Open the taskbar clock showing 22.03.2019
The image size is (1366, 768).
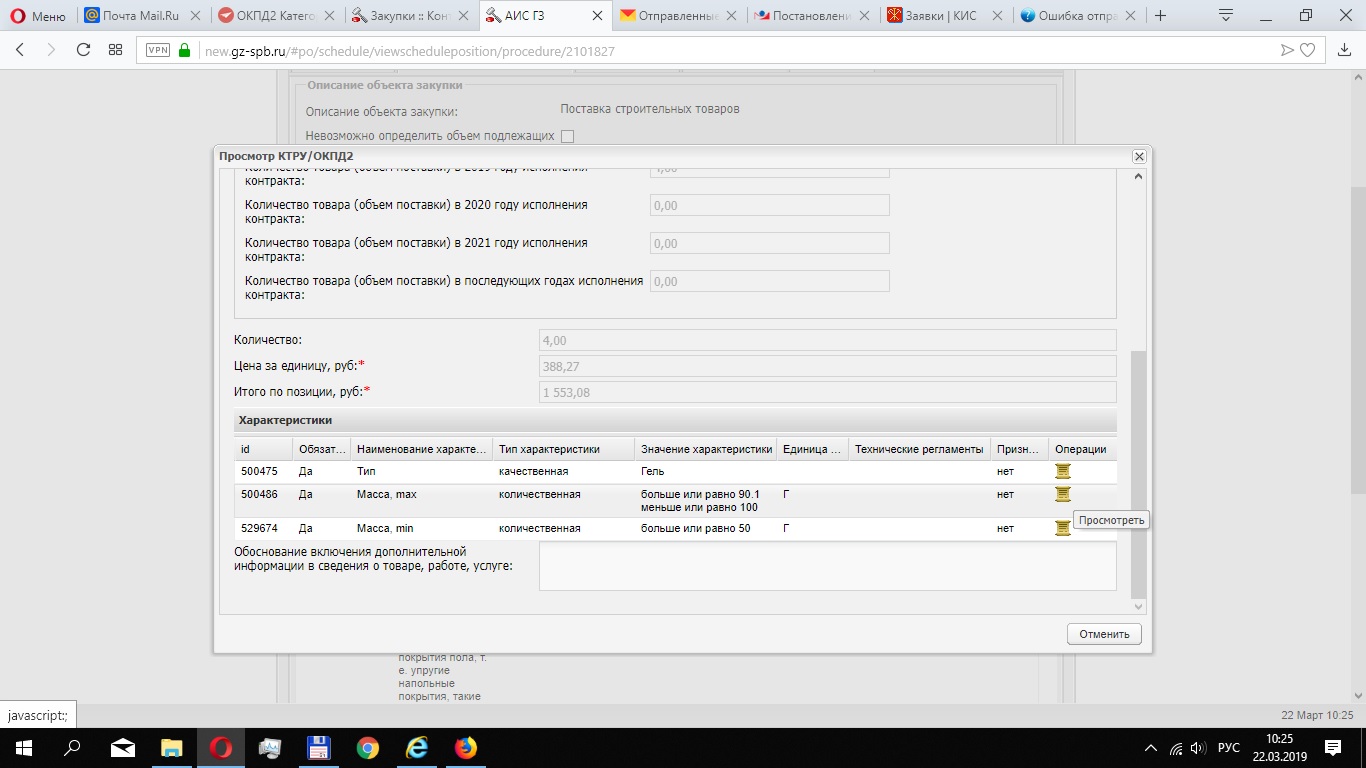click(1280, 747)
